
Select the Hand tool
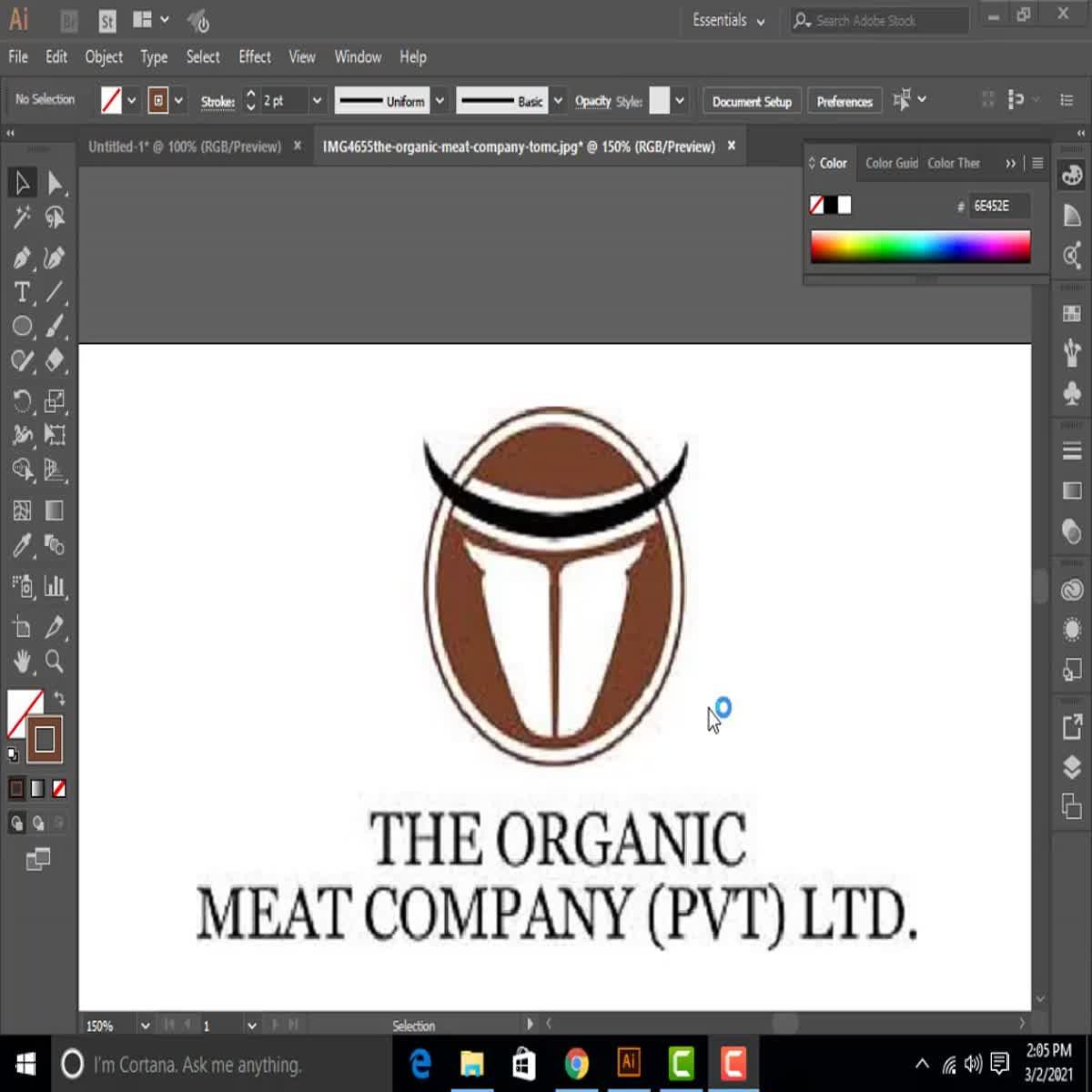pyautogui.click(x=23, y=662)
